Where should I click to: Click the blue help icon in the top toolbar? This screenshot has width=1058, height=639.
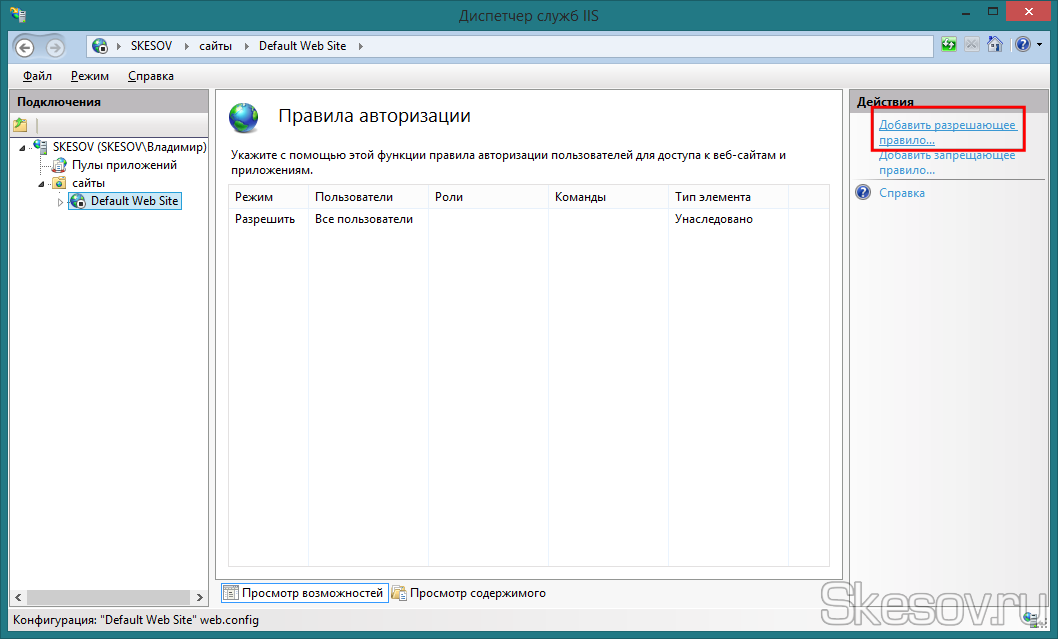(x=1021, y=45)
